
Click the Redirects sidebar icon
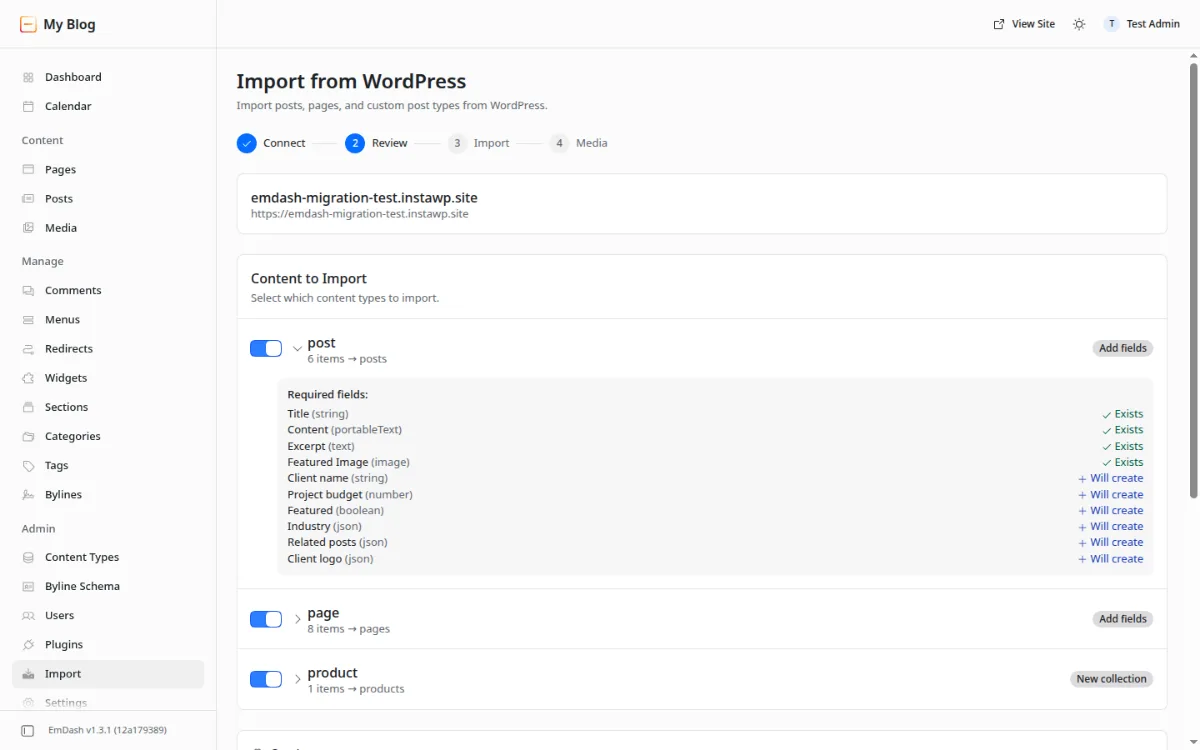click(28, 349)
